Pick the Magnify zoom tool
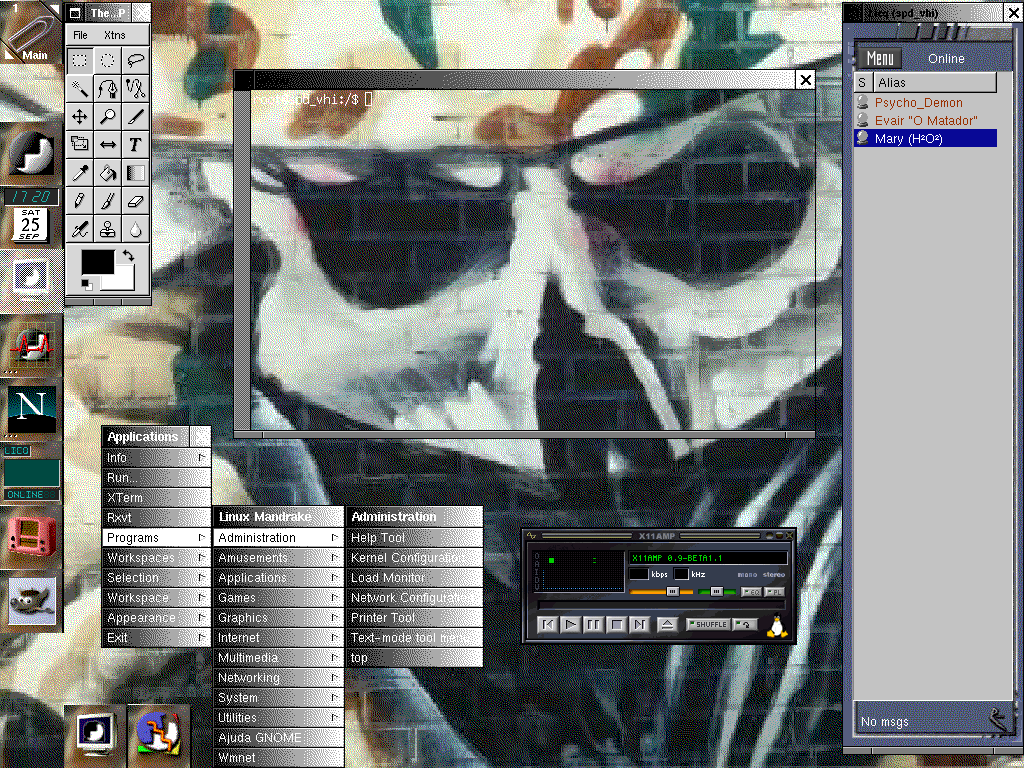The height and width of the screenshot is (768, 1024). pyautogui.click(x=108, y=117)
